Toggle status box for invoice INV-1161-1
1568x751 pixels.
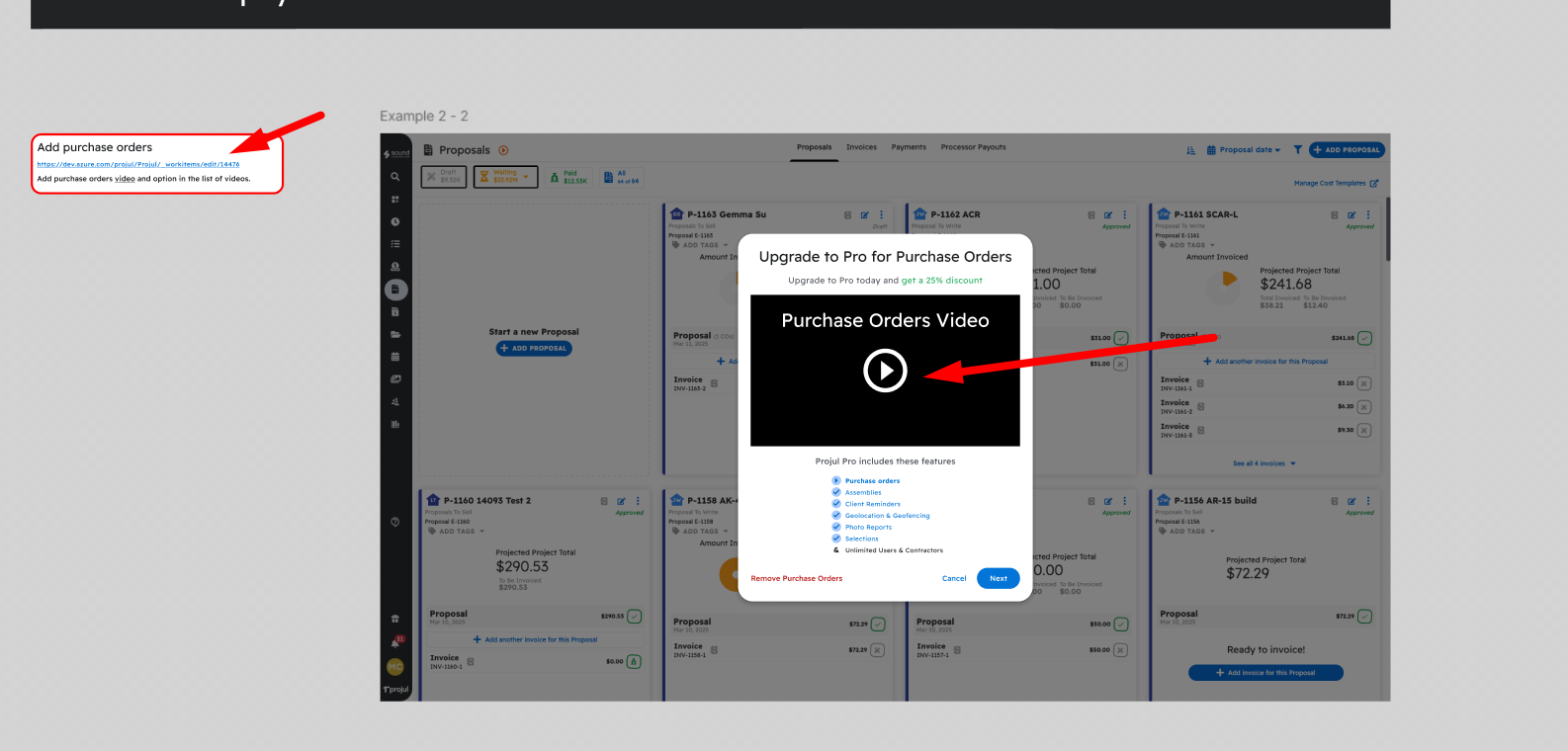tap(1364, 383)
